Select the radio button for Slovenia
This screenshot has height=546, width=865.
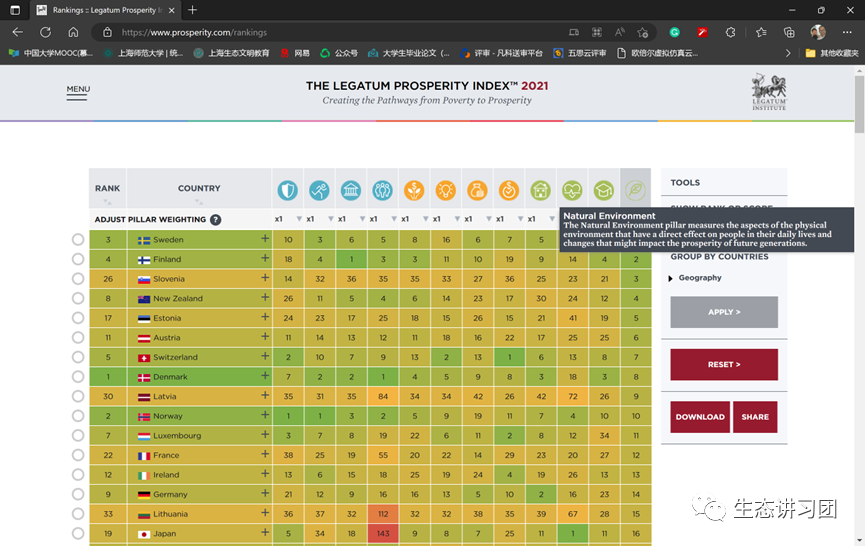tap(78, 279)
